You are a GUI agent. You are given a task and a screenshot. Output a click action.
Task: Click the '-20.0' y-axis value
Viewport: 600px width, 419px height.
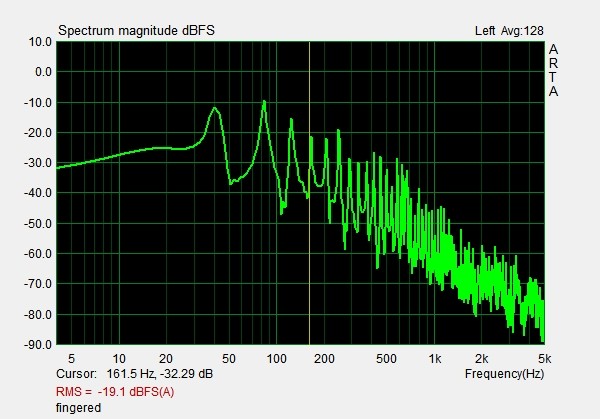tap(38, 133)
